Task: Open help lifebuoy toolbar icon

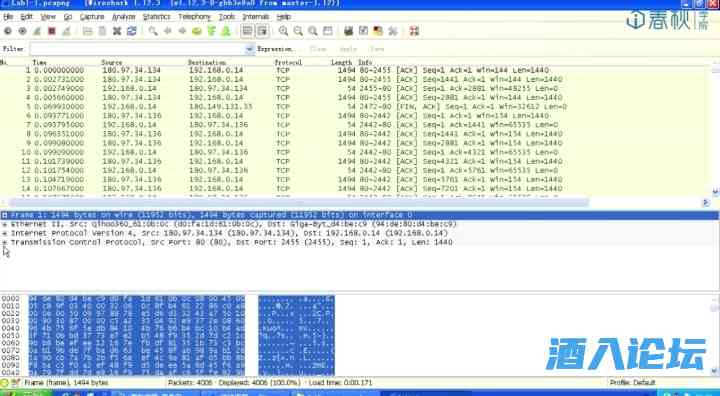Action: click(x=414, y=31)
